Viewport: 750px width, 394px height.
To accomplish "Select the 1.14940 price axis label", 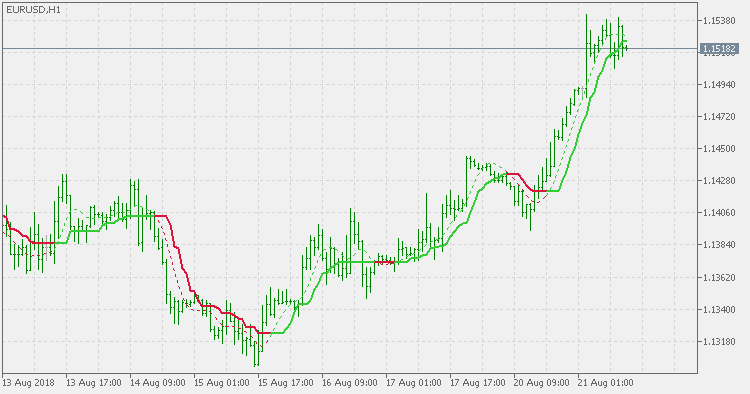I will 719,85.
